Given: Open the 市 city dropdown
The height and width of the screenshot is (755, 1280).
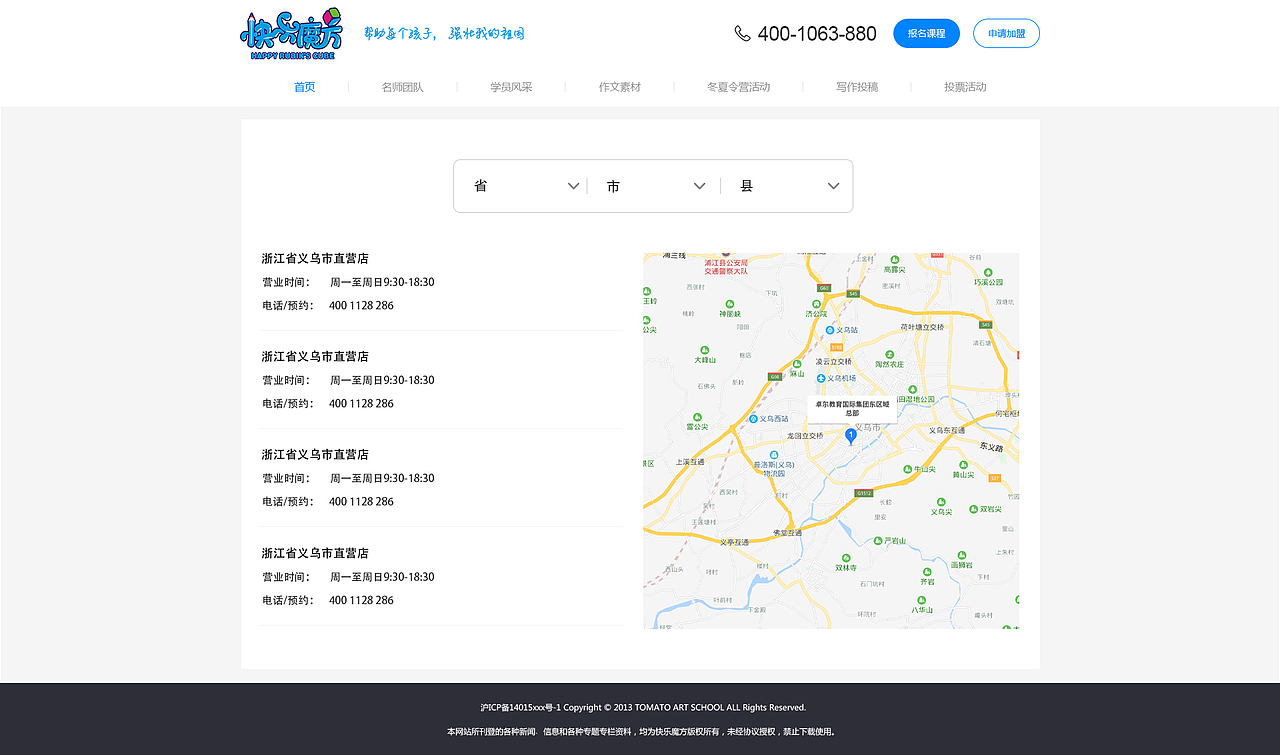Looking at the screenshot, I should pyautogui.click(x=656, y=186).
